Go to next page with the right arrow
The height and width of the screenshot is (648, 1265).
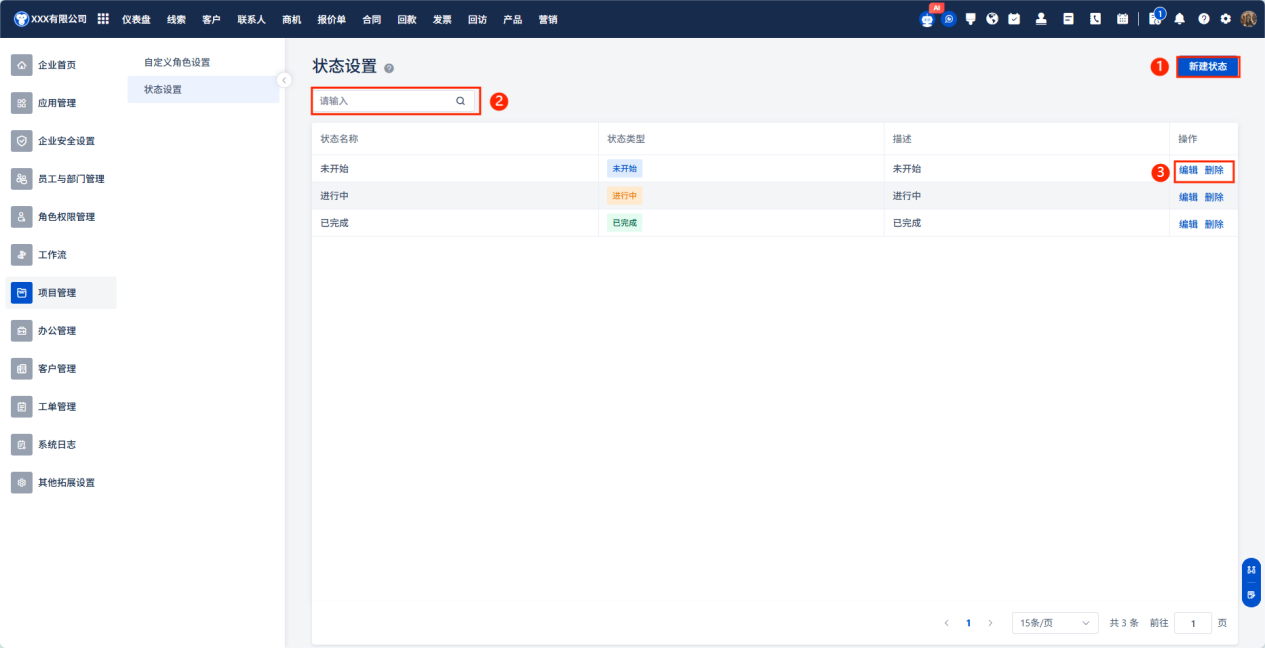[x=990, y=623]
